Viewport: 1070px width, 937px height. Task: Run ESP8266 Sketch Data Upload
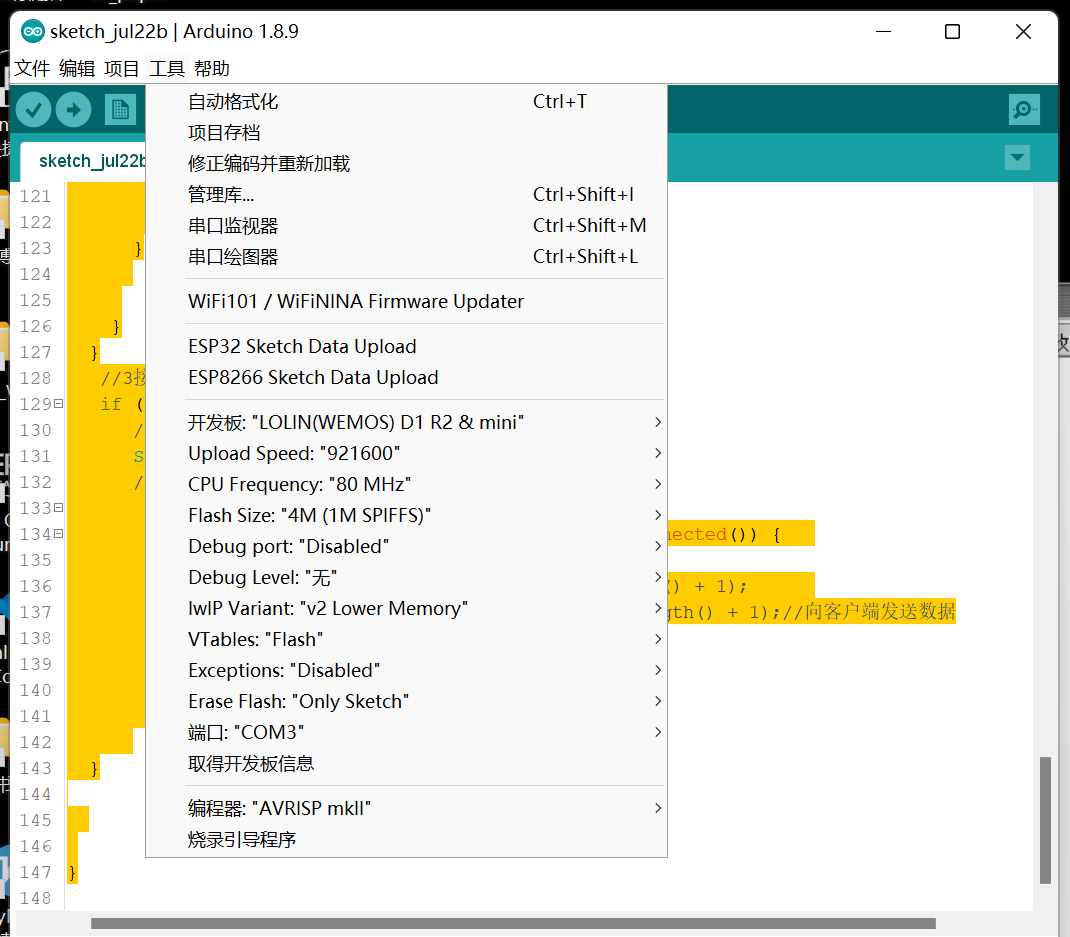407,377
